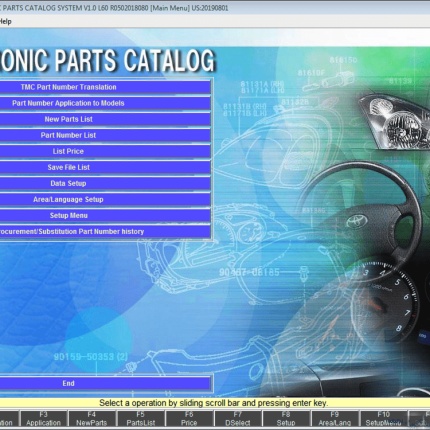This screenshot has width=430, height=430.
Task: Click the End button to exit
Action: pos(105,383)
